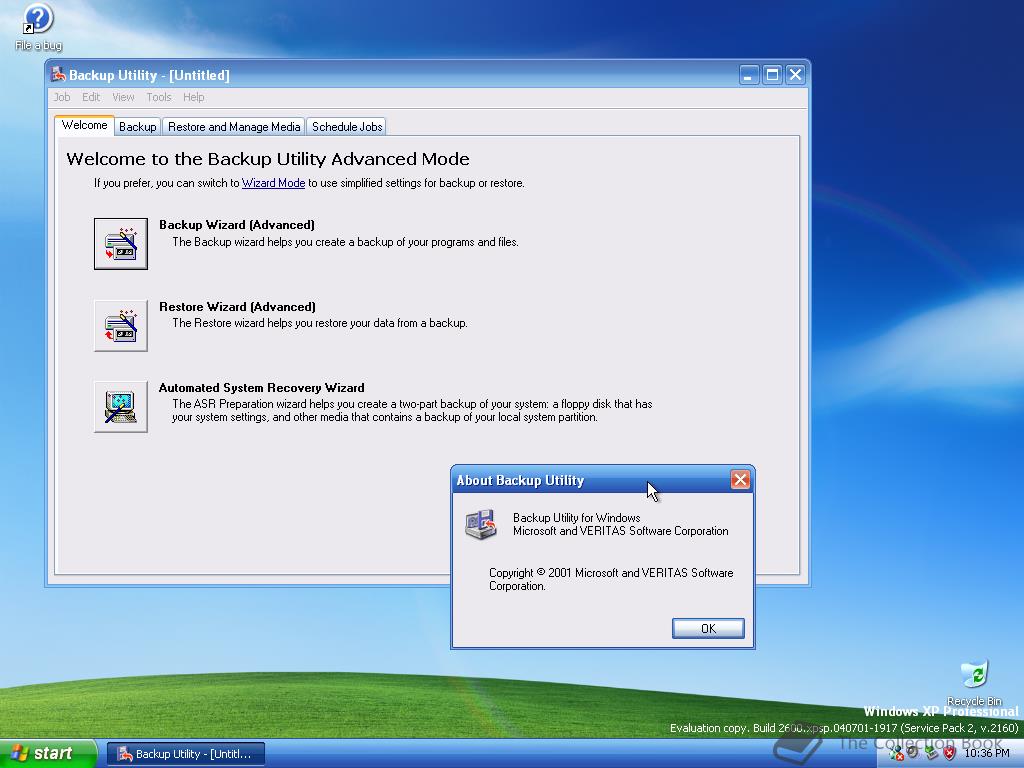1024x768 pixels.
Task: Minimize the Backup Utility window
Action: [x=748, y=74]
